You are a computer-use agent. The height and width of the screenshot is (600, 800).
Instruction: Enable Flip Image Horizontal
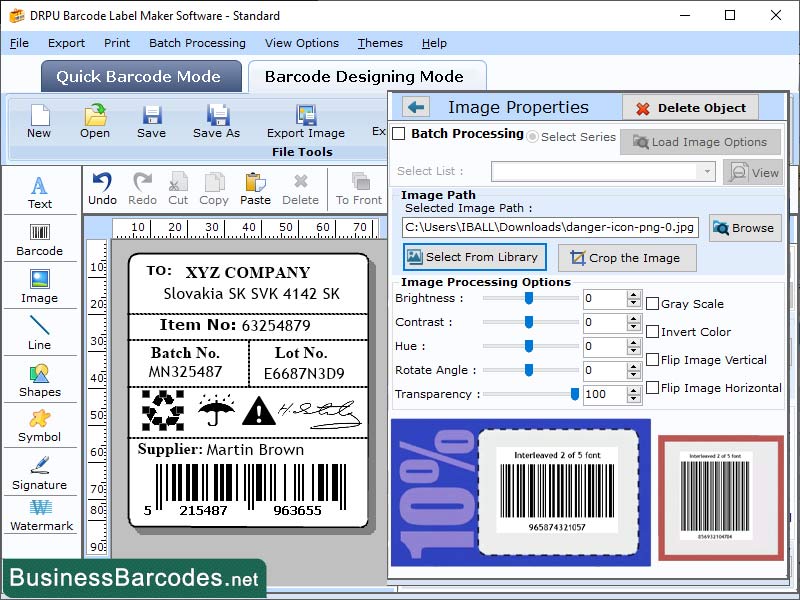pos(651,388)
